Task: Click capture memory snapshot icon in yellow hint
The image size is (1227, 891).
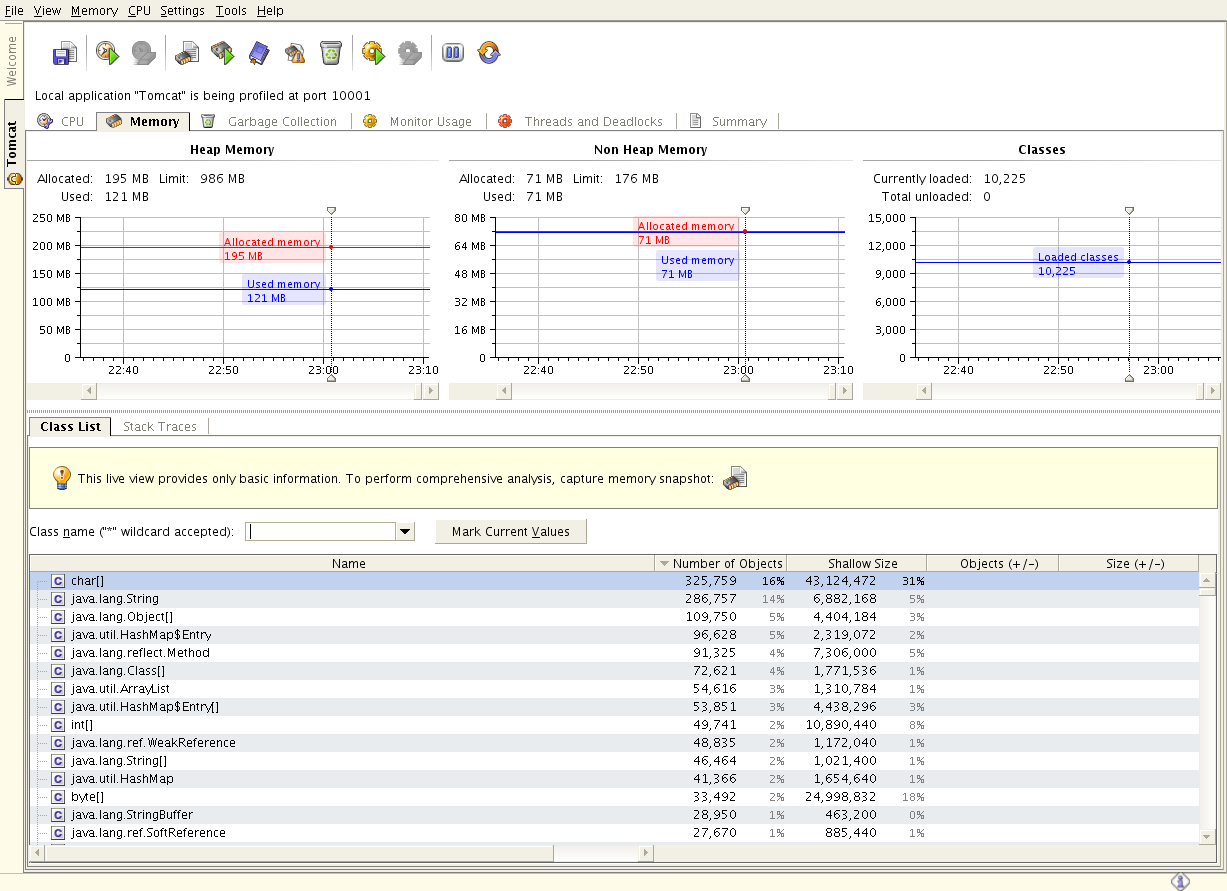Action: (x=735, y=478)
